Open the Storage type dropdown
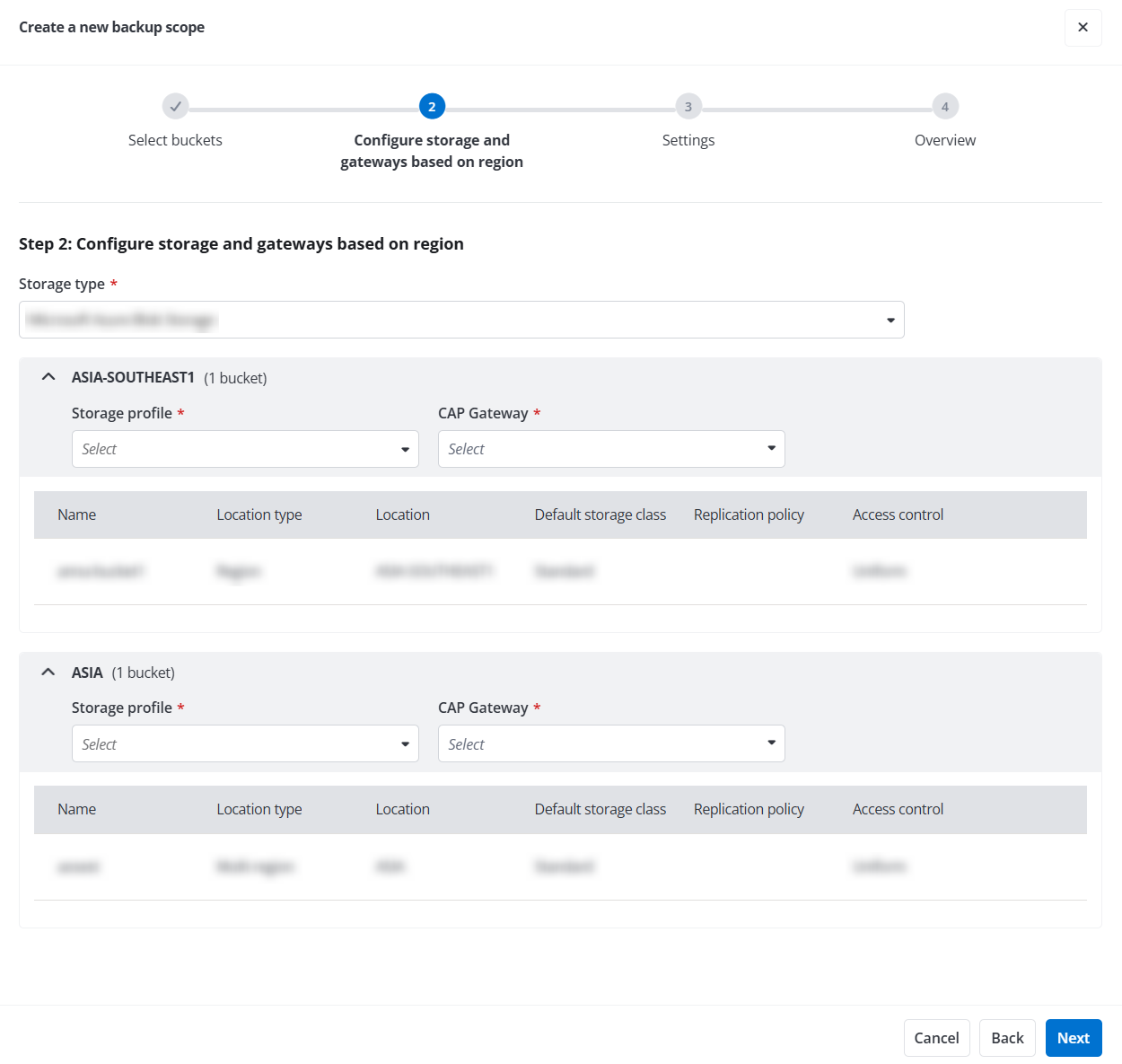 click(461, 320)
